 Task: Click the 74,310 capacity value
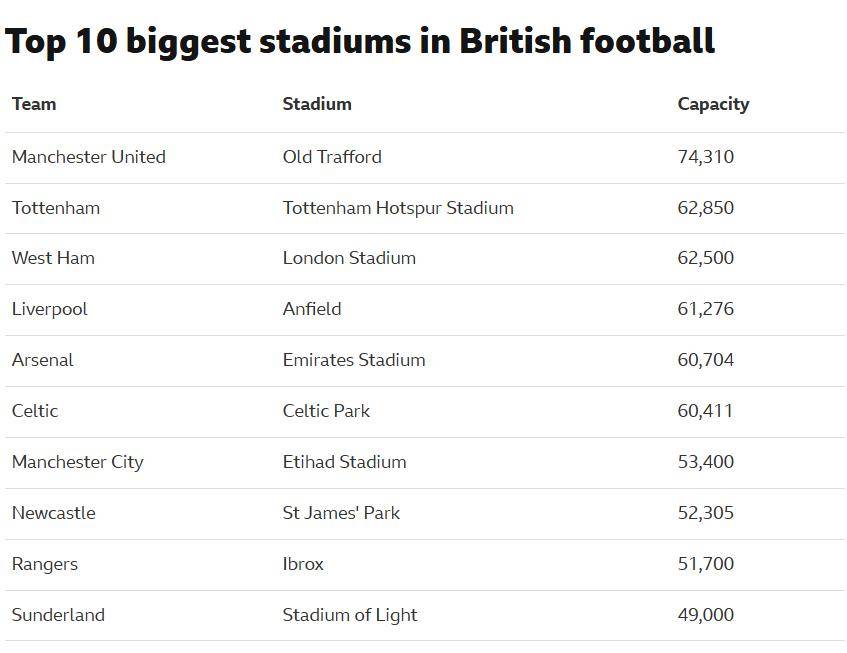tap(705, 157)
